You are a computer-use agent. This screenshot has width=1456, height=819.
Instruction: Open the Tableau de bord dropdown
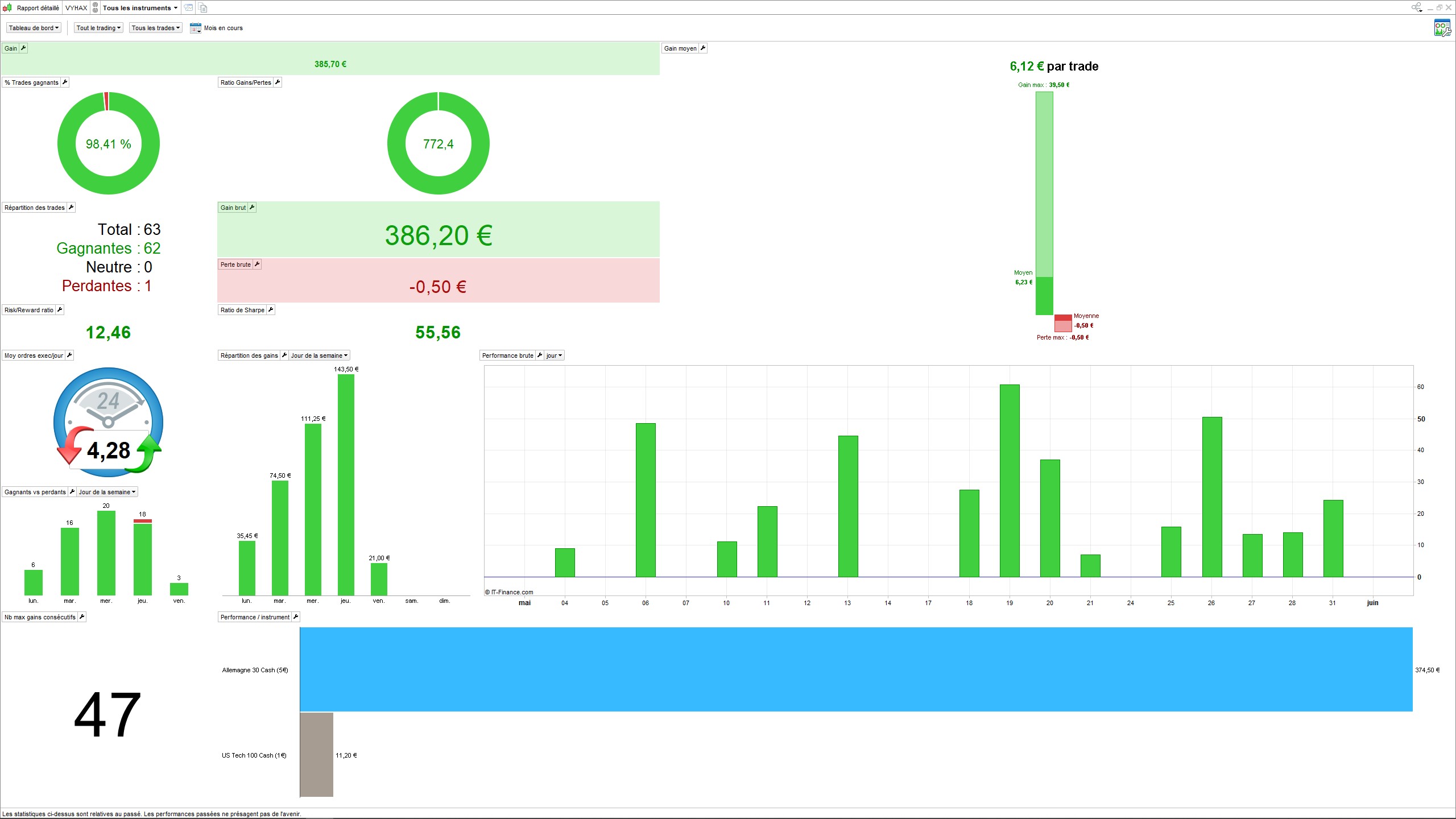pyautogui.click(x=34, y=28)
